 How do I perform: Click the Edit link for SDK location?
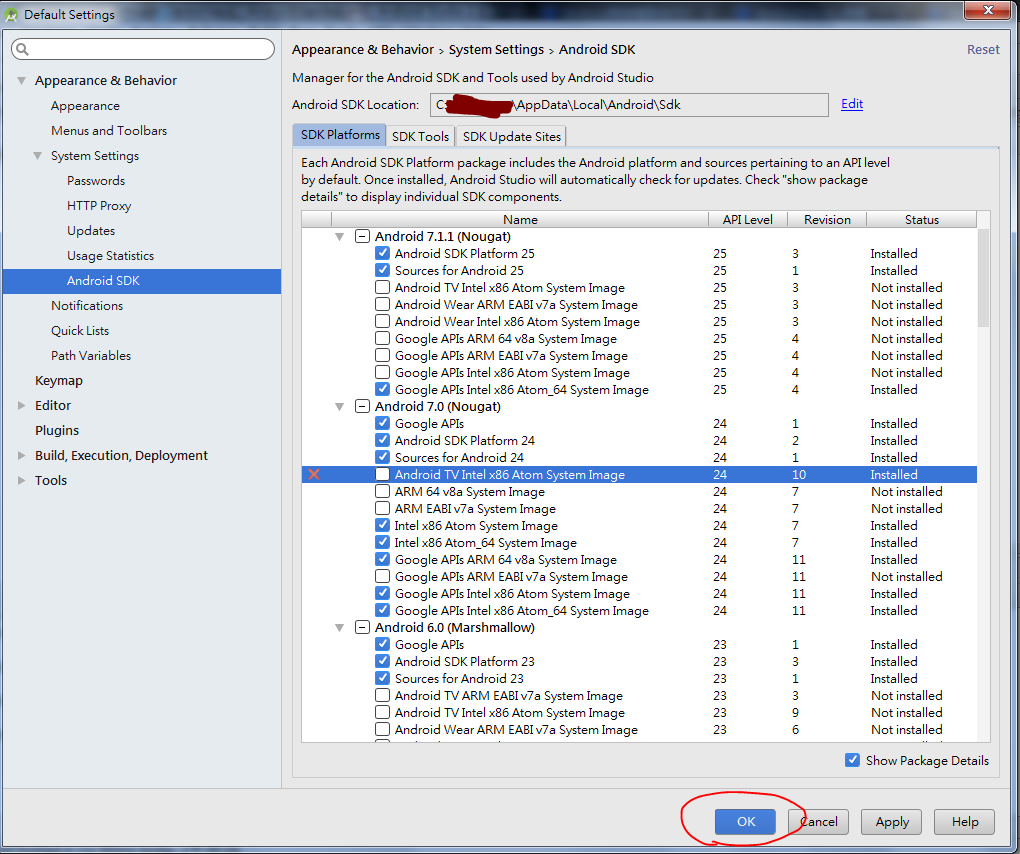click(x=852, y=104)
